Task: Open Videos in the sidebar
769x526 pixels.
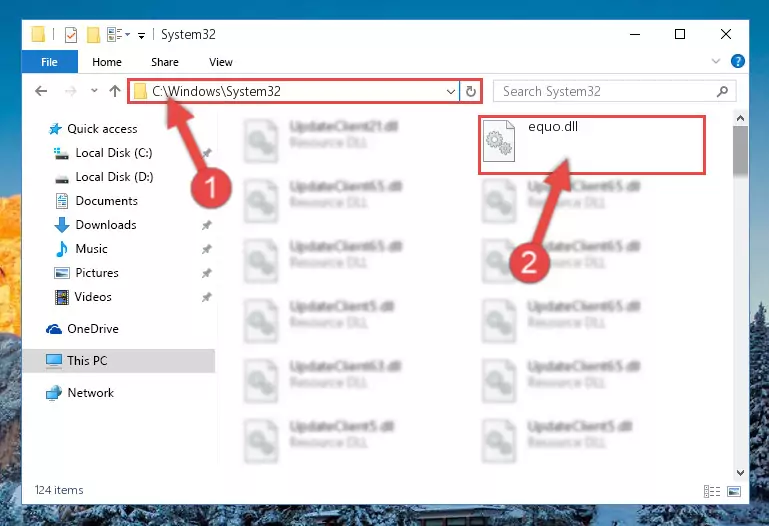Action: 93,297
